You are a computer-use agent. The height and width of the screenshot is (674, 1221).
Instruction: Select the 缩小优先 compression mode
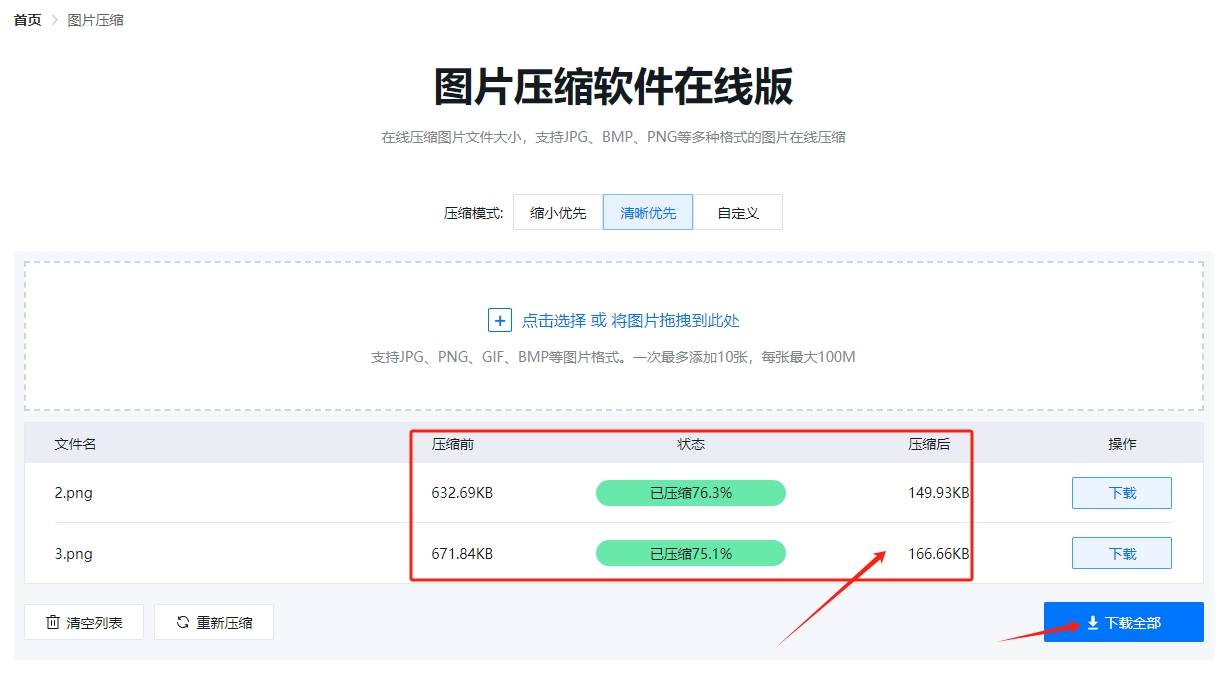pos(557,212)
